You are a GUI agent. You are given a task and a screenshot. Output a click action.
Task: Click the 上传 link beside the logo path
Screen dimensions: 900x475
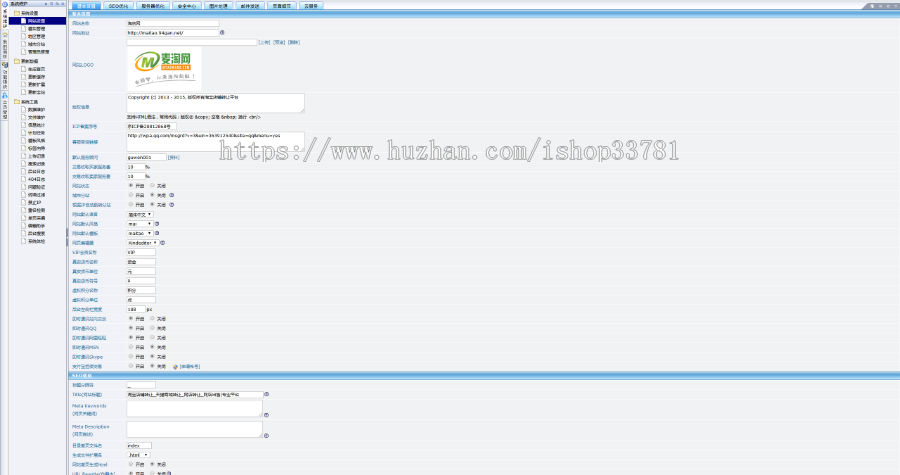pos(264,42)
